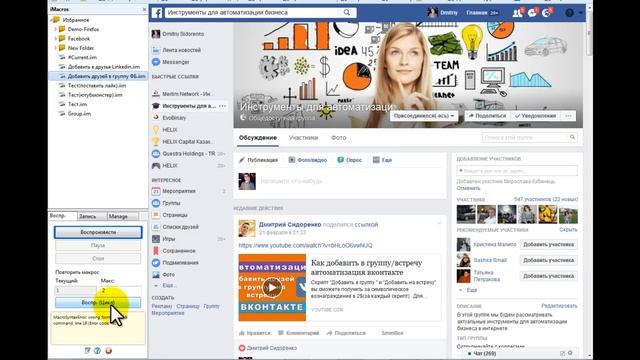
Task: Click Dmitry profile avatar in header
Action: 432,13
